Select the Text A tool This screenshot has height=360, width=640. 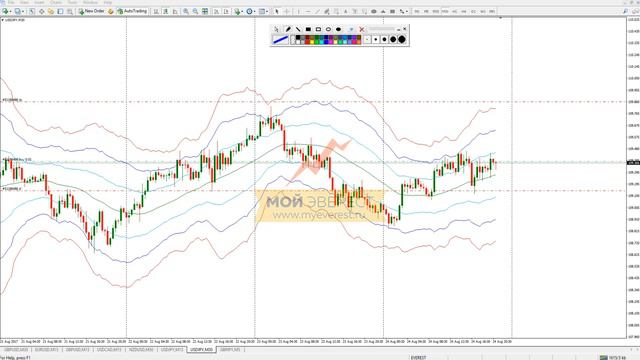tap(345, 11)
